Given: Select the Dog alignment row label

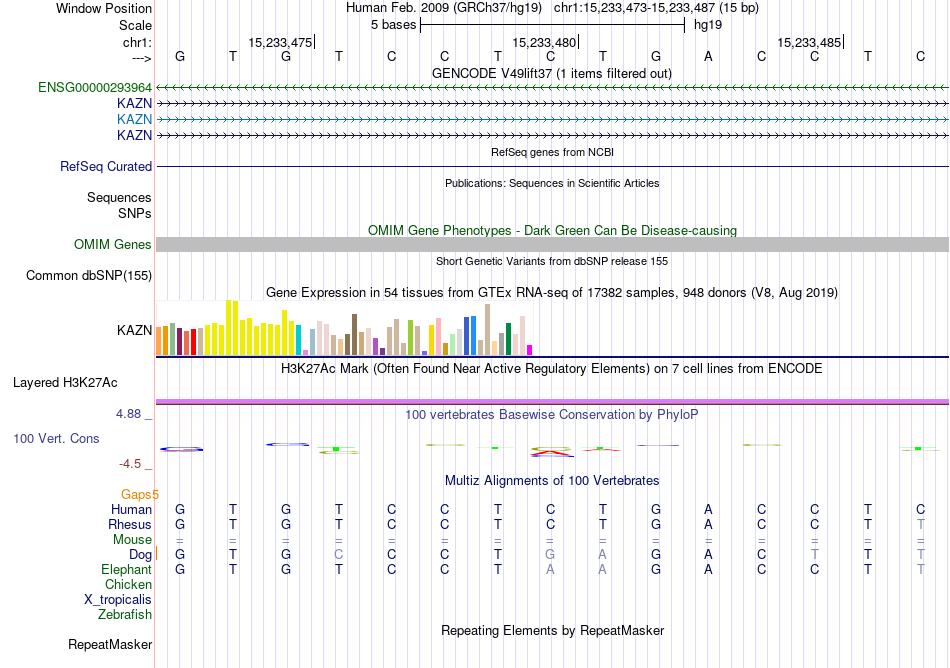Looking at the screenshot, I should [x=140, y=555].
